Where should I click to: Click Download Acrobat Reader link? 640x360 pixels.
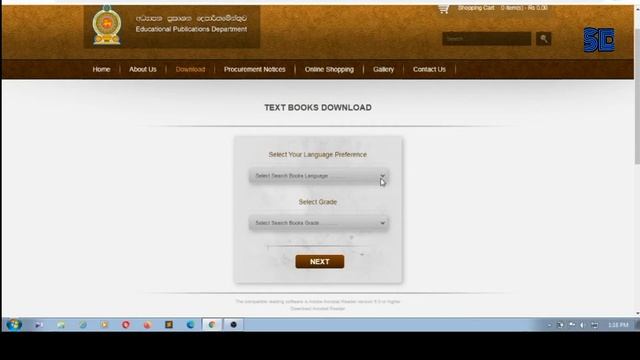[x=318, y=309]
